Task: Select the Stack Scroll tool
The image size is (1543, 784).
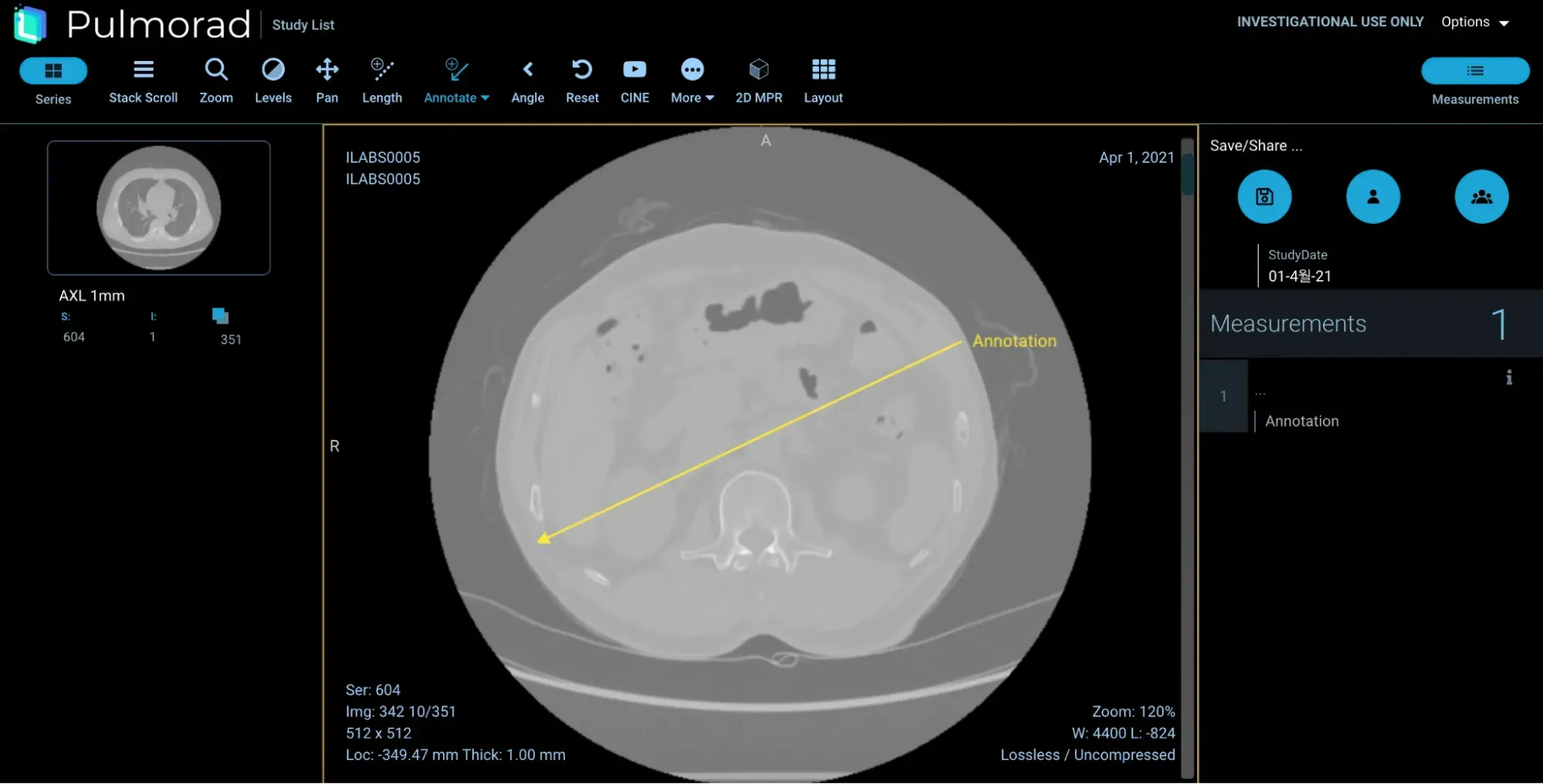Action: pyautogui.click(x=143, y=80)
